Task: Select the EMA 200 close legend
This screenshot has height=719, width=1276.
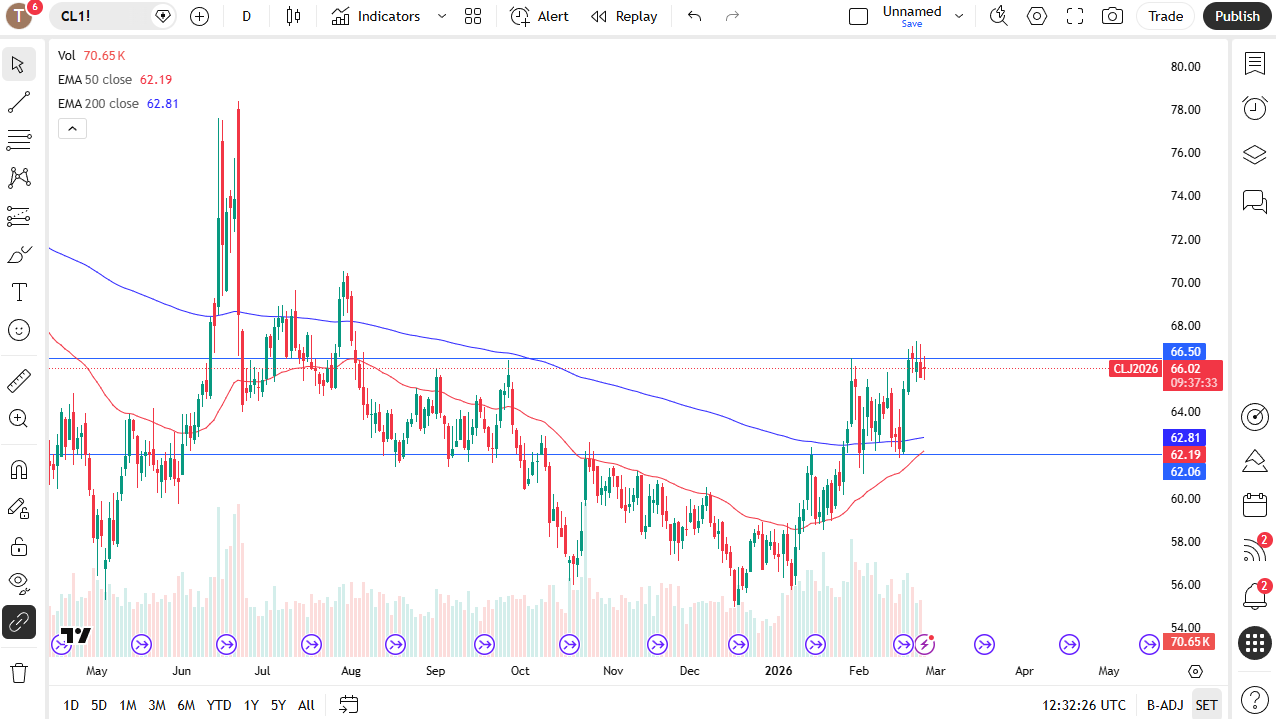Action: 99,103
